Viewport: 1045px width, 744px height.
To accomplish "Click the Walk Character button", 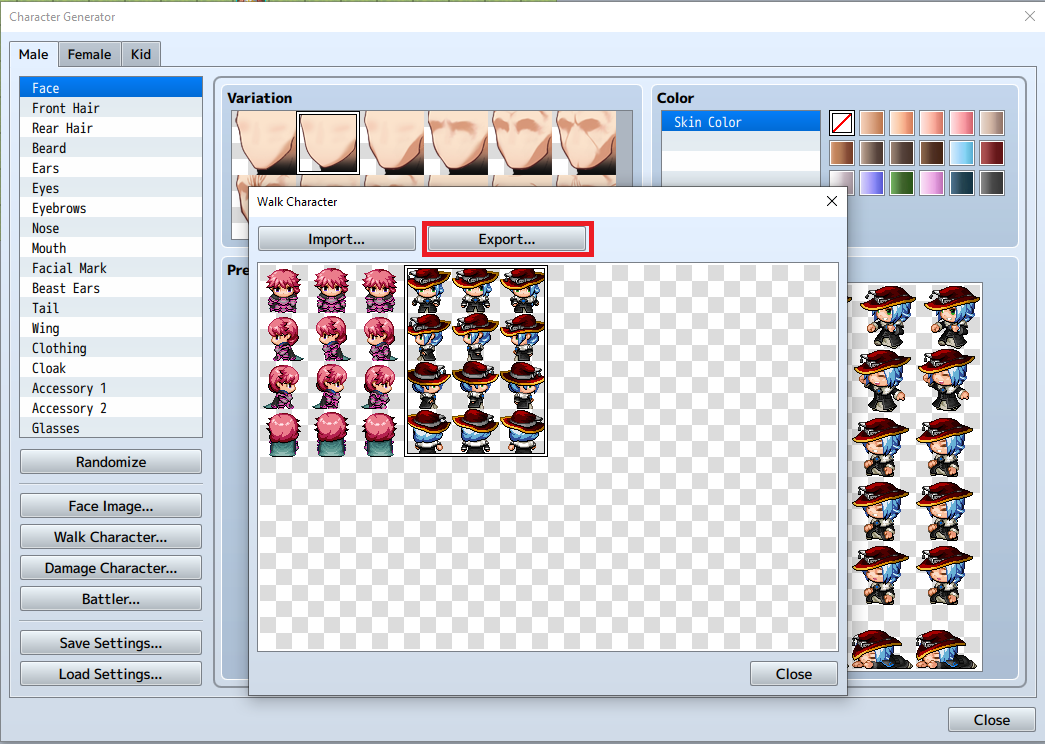I will pyautogui.click(x=111, y=537).
